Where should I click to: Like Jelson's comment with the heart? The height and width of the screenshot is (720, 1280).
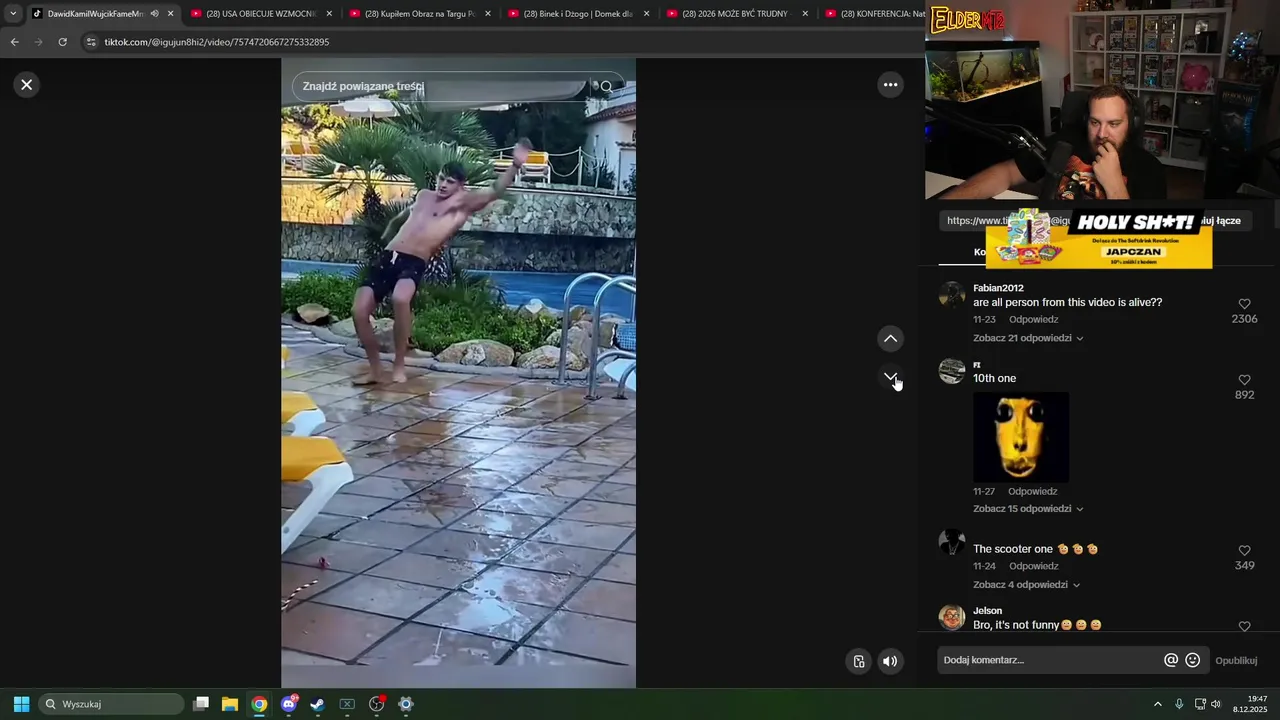click(1244, 627)
